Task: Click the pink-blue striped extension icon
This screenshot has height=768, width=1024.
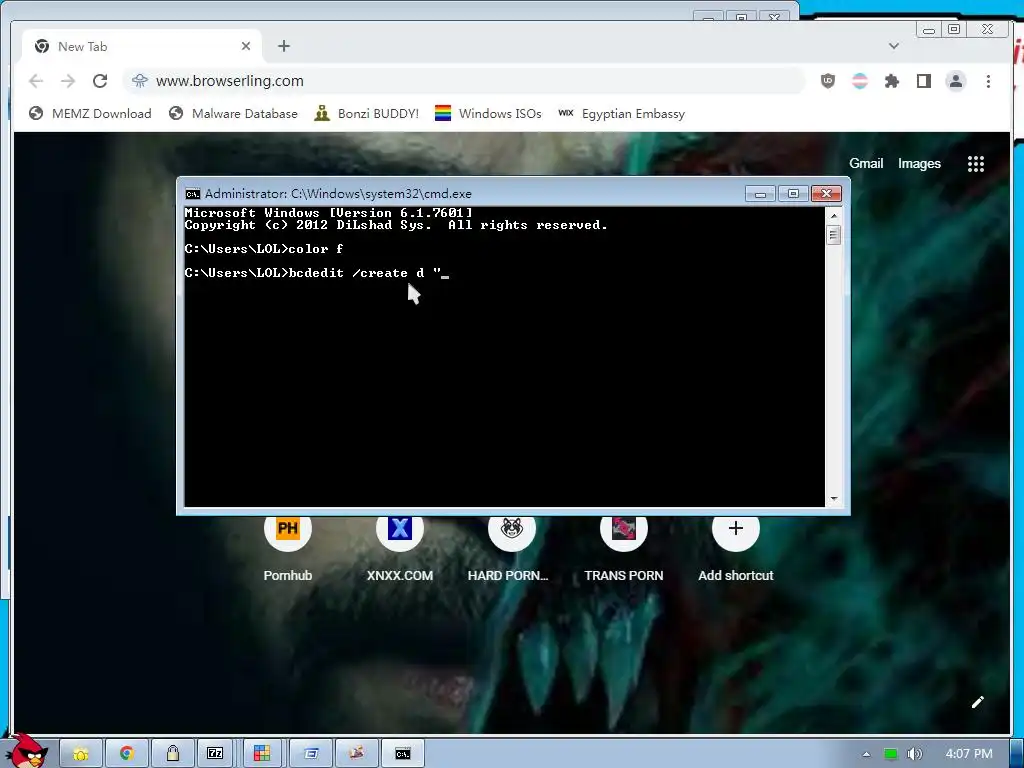Action: click(860, 81)
